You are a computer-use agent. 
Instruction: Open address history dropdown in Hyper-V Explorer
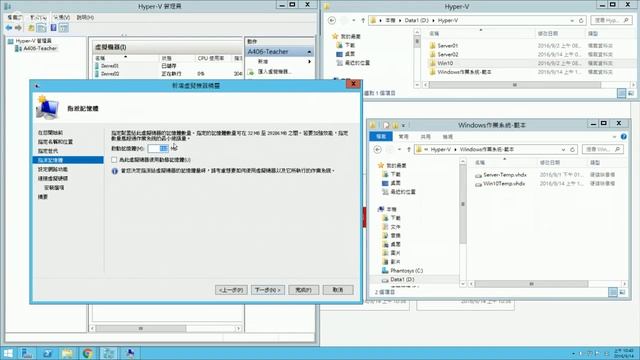pyautogui.click(x=572, y=20)
